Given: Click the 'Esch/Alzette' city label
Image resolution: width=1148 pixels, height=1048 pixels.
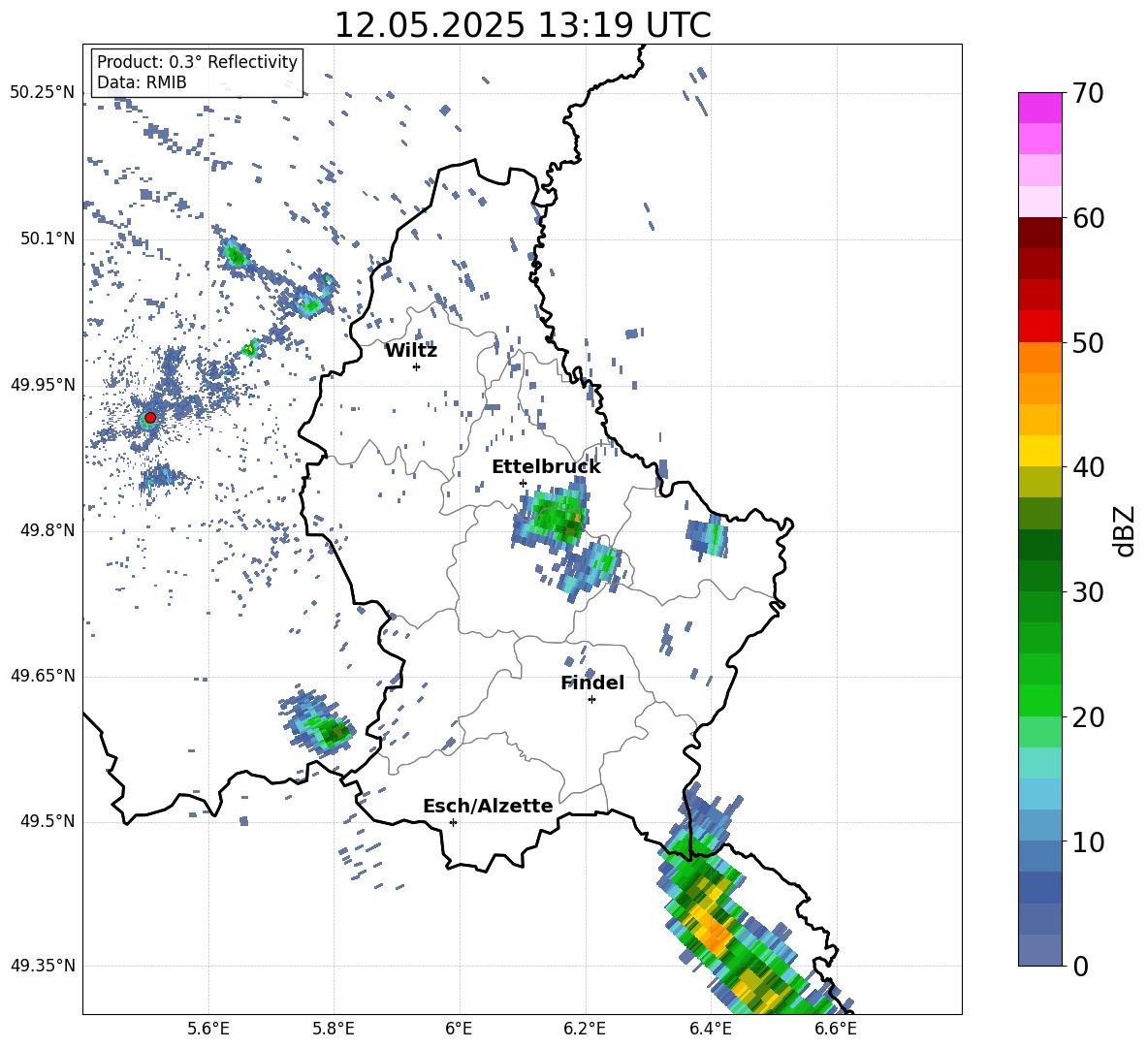Looking at the screenshot, I should (489, 806).
